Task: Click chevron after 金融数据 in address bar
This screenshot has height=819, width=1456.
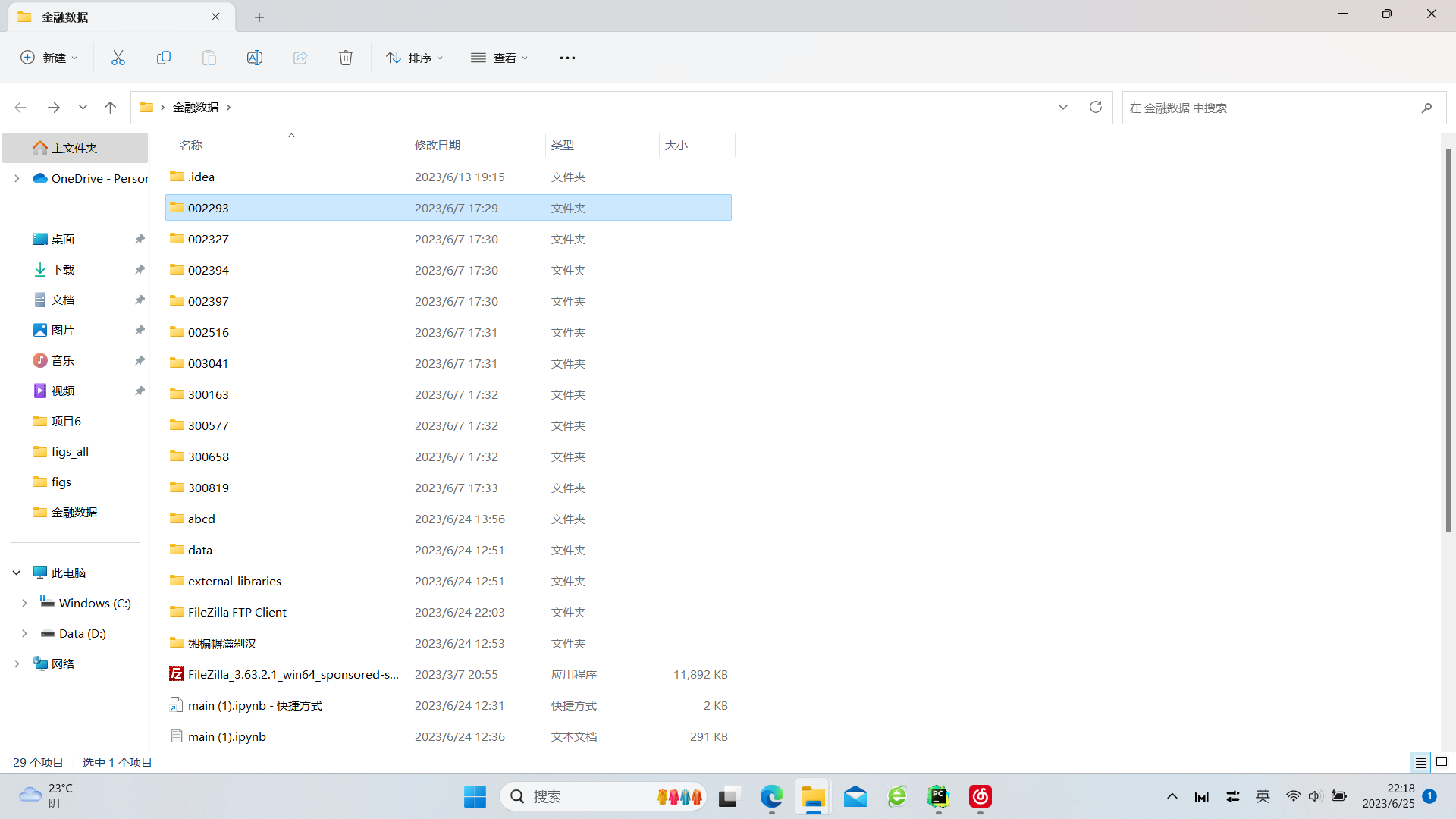Action: click(x=228, y=108)
